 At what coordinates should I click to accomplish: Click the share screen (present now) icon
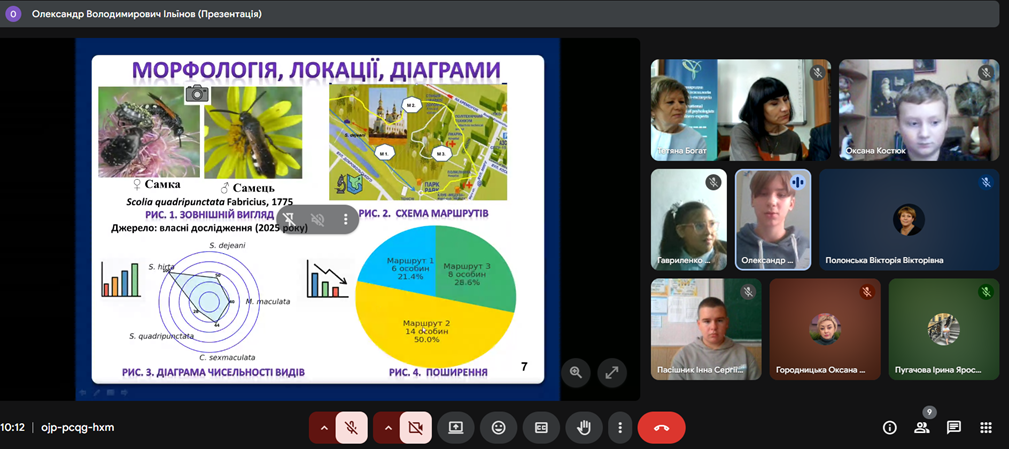pos(456,427)
